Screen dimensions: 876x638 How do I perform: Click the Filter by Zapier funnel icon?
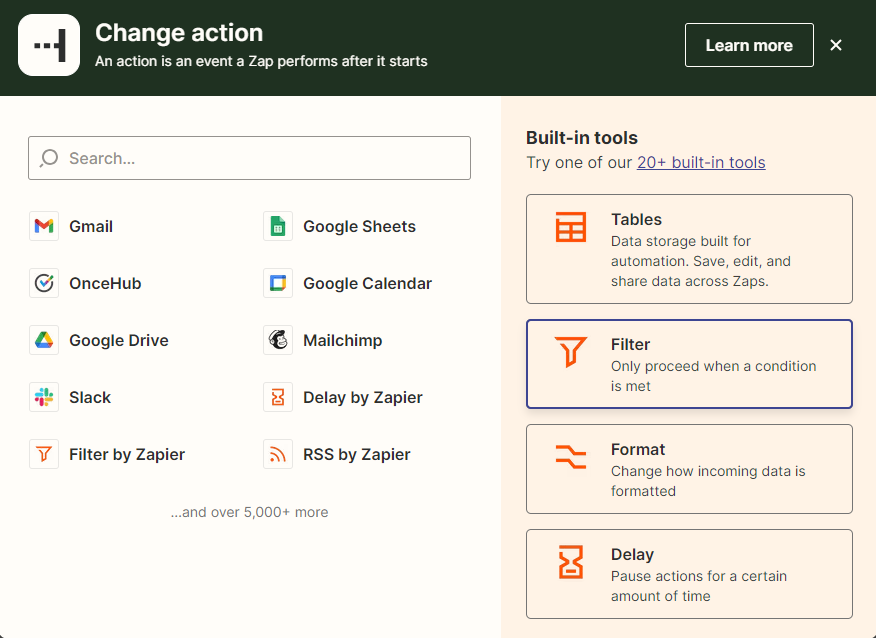coord(44,455)
